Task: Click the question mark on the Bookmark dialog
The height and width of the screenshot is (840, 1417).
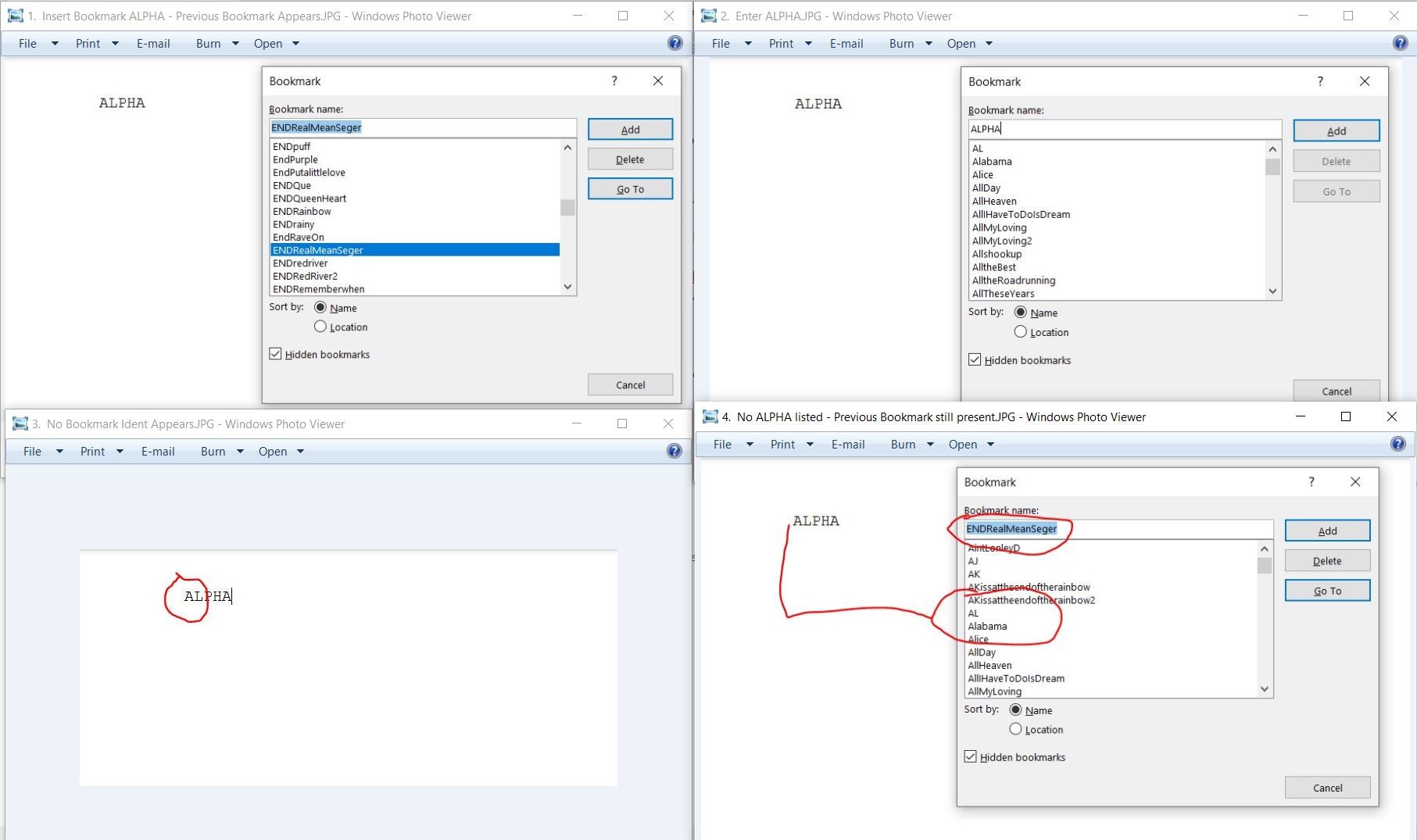Action: click(614, 80)
